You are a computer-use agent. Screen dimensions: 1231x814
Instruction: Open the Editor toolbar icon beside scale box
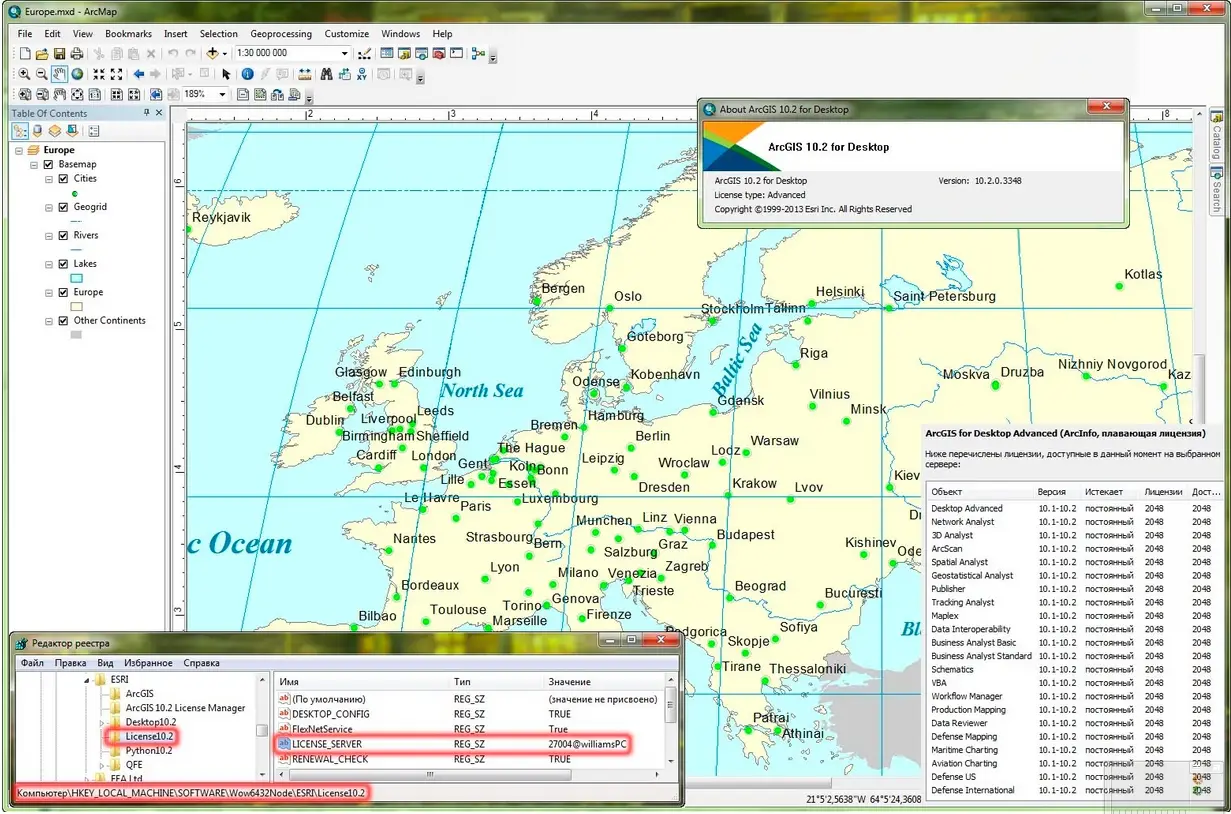[365, 53]
